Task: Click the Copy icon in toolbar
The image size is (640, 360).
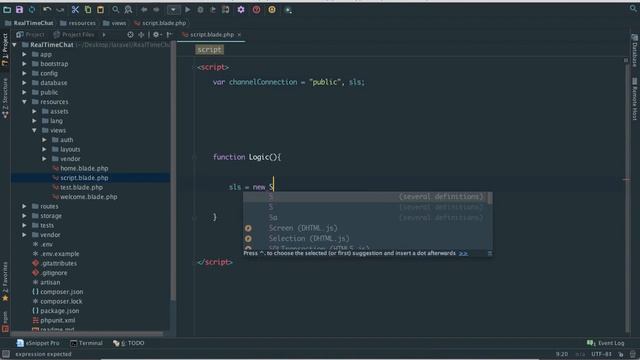Action: pos(88,9)
